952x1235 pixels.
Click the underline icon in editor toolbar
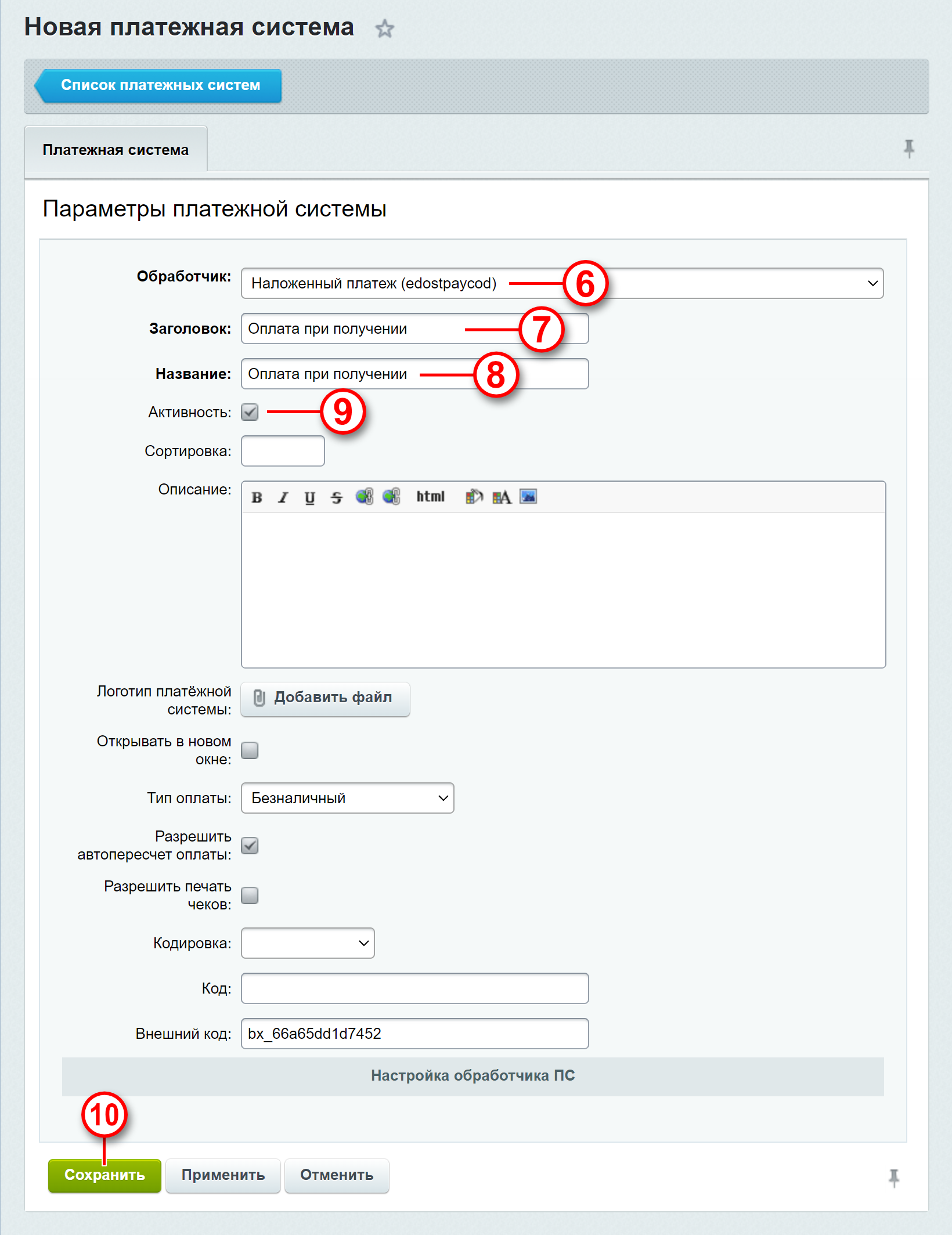coord(310,497)
